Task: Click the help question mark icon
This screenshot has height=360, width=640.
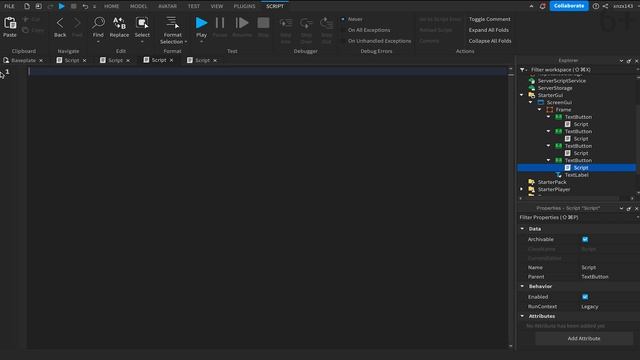Action: click(596, 6)
